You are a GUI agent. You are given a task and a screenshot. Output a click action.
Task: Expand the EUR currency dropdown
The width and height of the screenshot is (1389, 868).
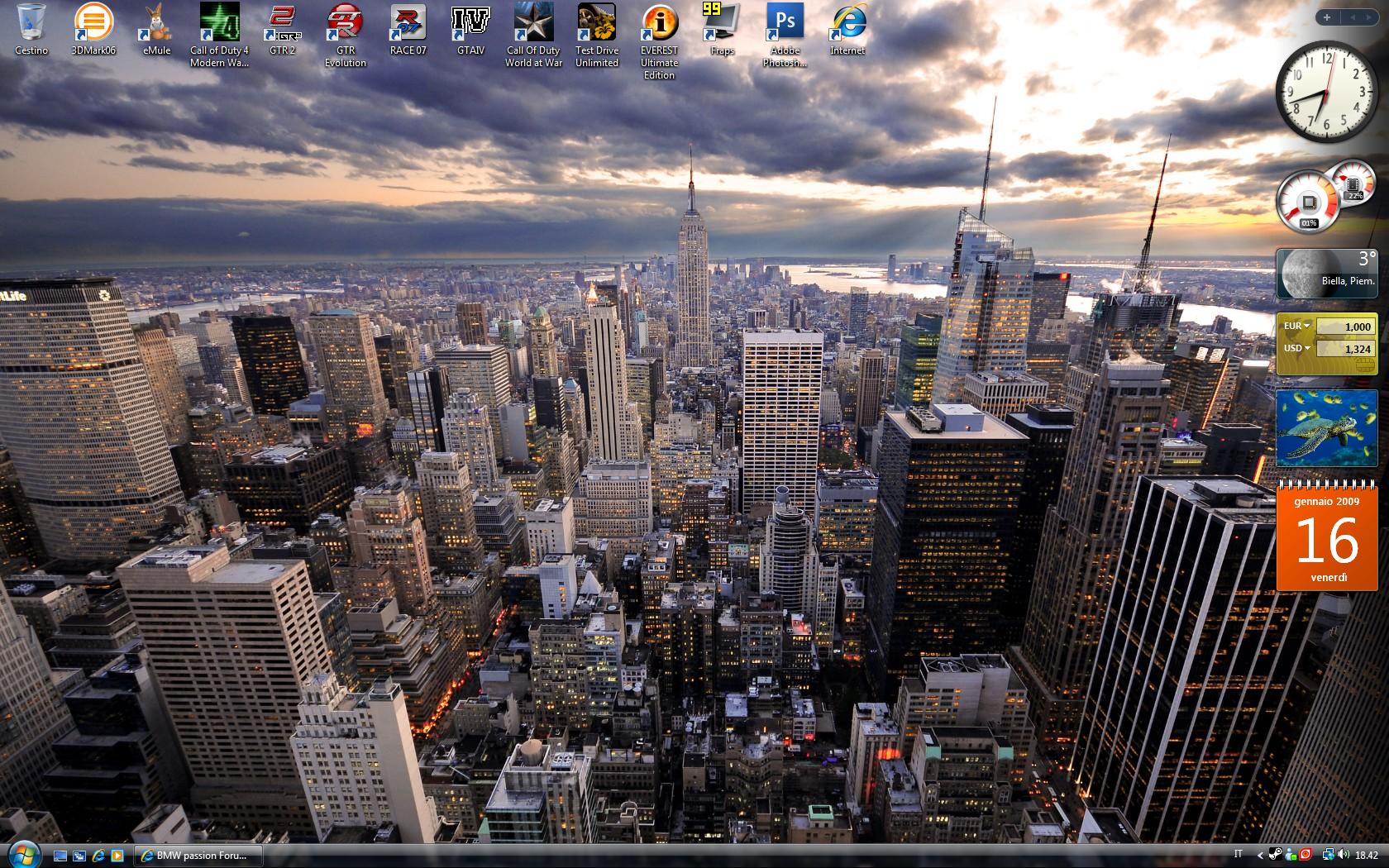(x=1296, y=326)
